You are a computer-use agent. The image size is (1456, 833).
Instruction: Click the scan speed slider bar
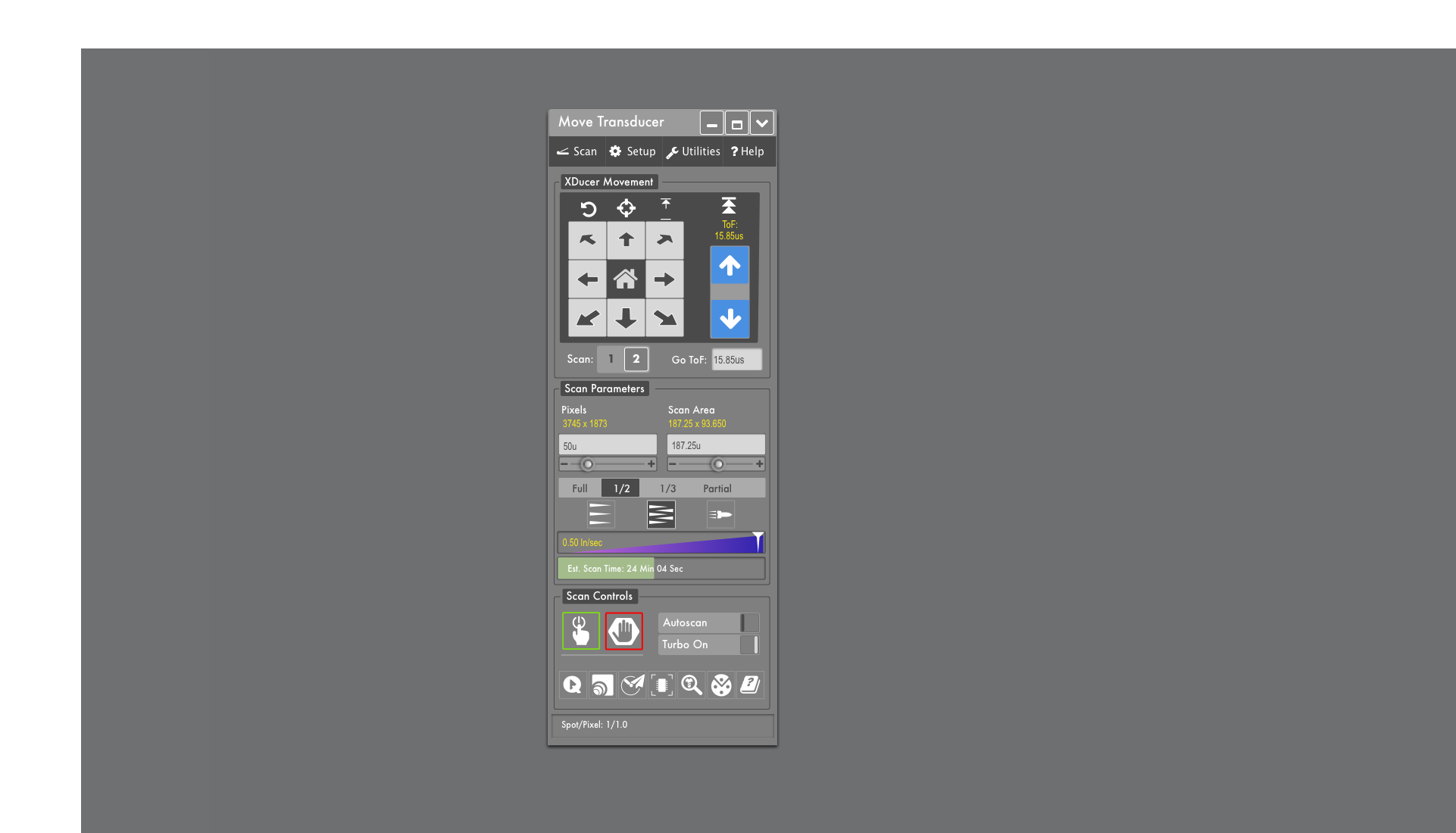(x=661, y=543)
